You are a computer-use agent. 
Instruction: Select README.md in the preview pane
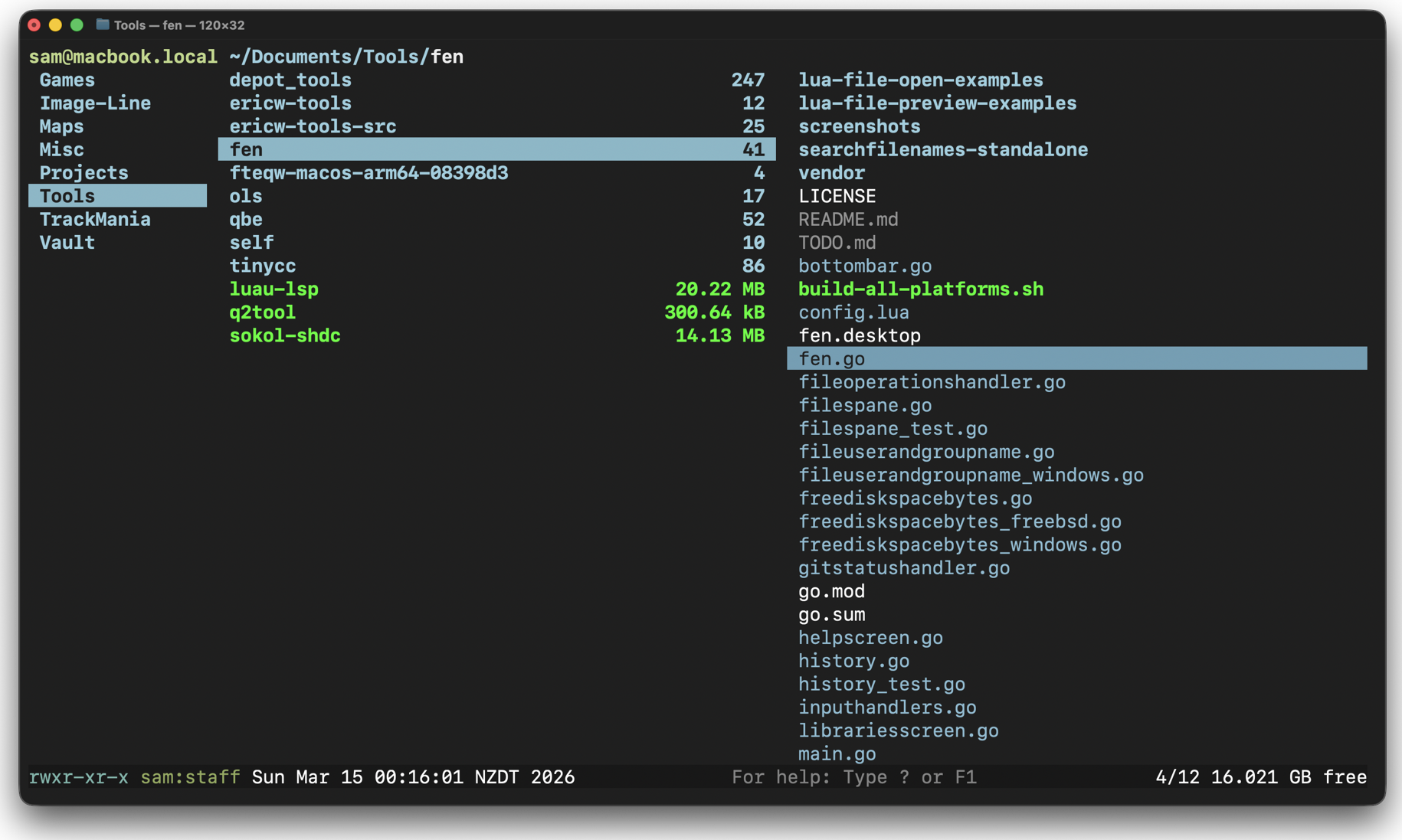pos(848,219)
